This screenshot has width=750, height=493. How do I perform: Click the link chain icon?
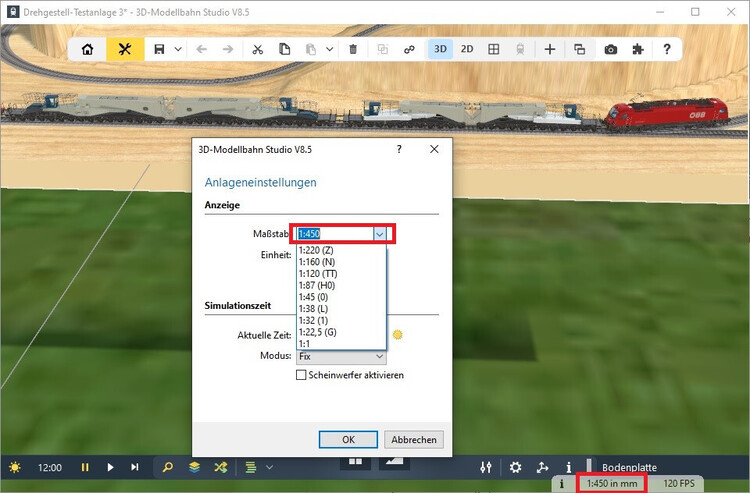(409, 49)
